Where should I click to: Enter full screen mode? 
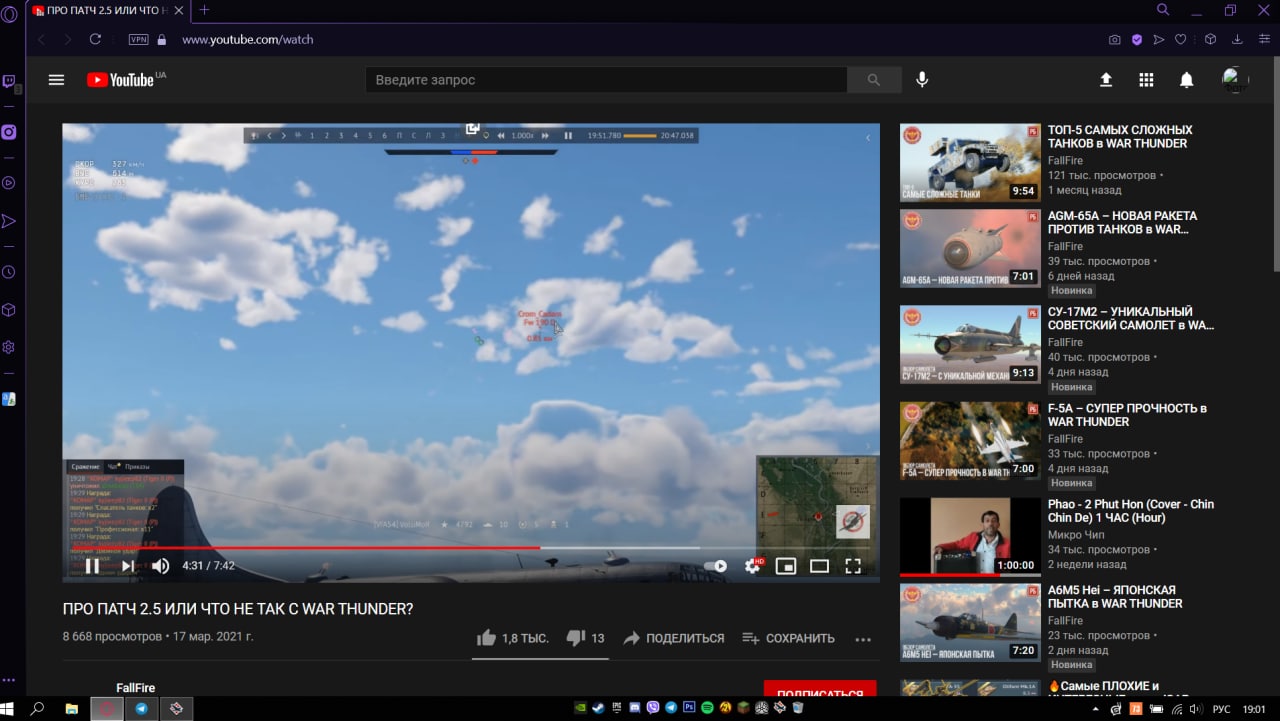[x=853, y=566]
